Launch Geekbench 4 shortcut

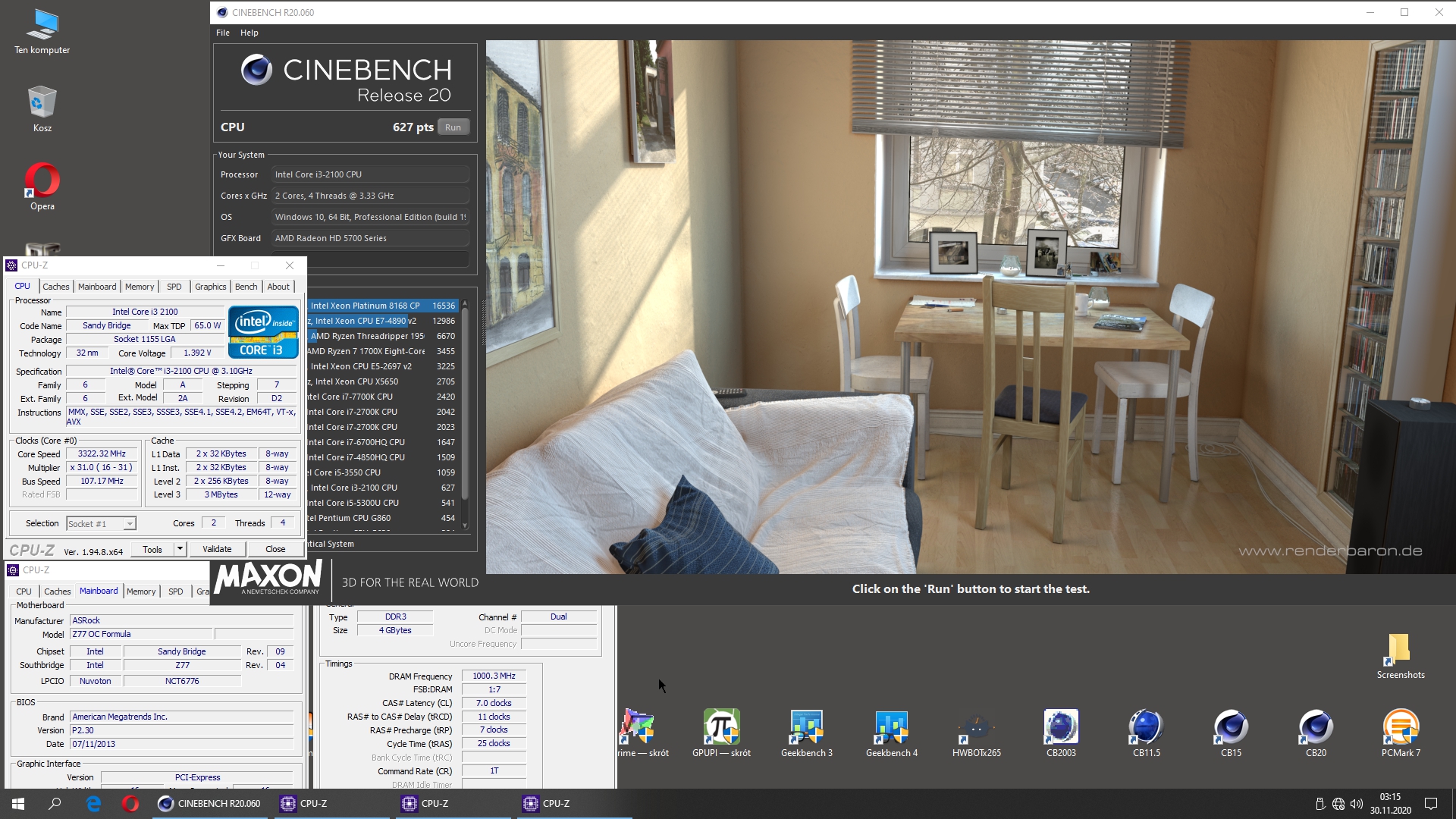891,733
